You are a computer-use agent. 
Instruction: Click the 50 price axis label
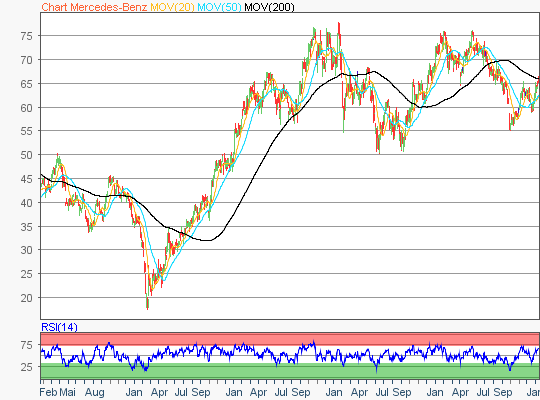(27, 155)
